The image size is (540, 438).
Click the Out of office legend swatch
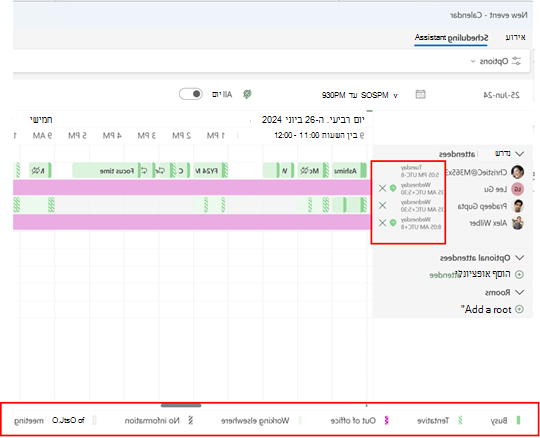[x=387, y=420]
